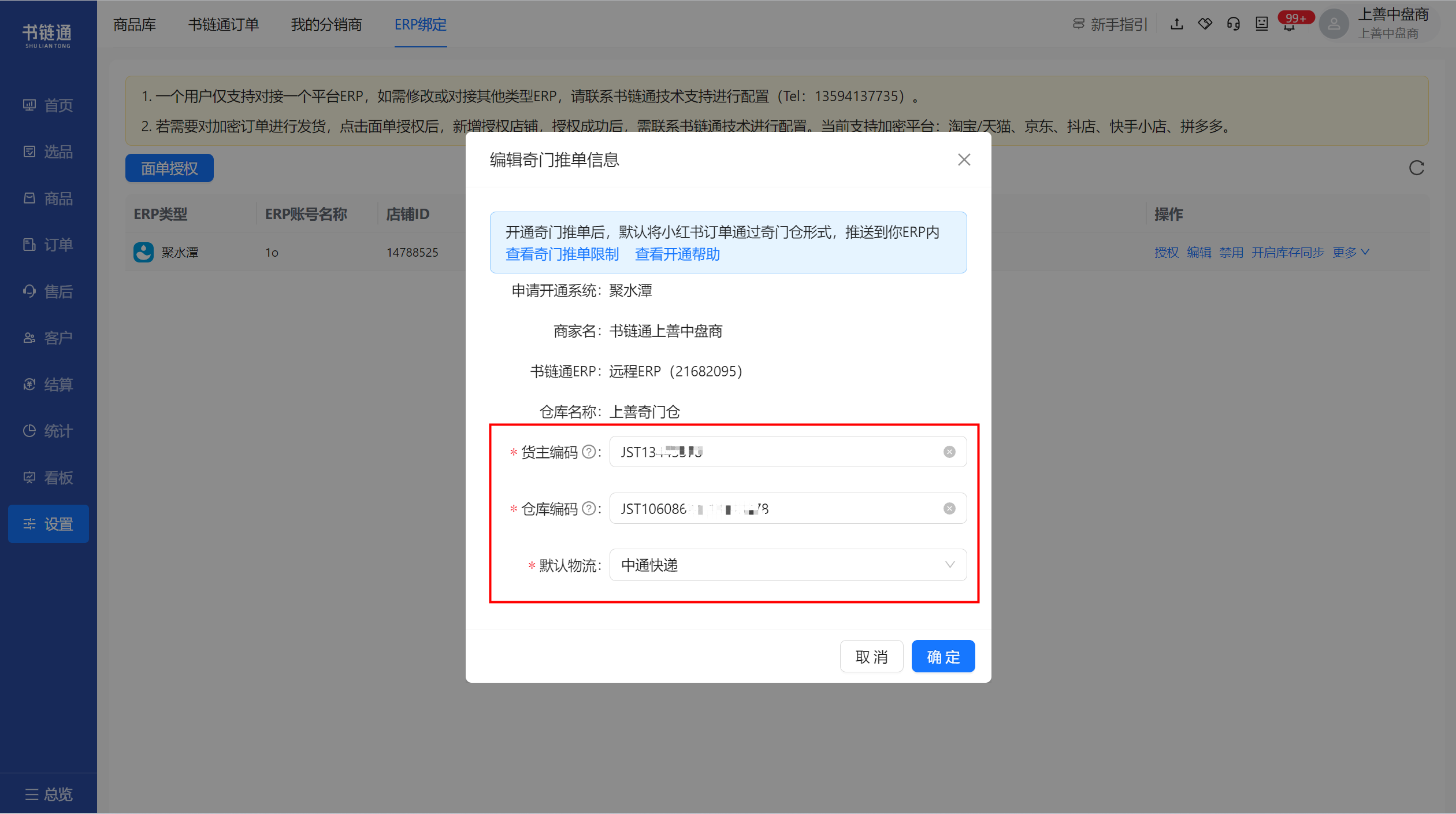1456x814 pixels.
Task: Focus the 仓库编码 text field
Action: point(788,508)
